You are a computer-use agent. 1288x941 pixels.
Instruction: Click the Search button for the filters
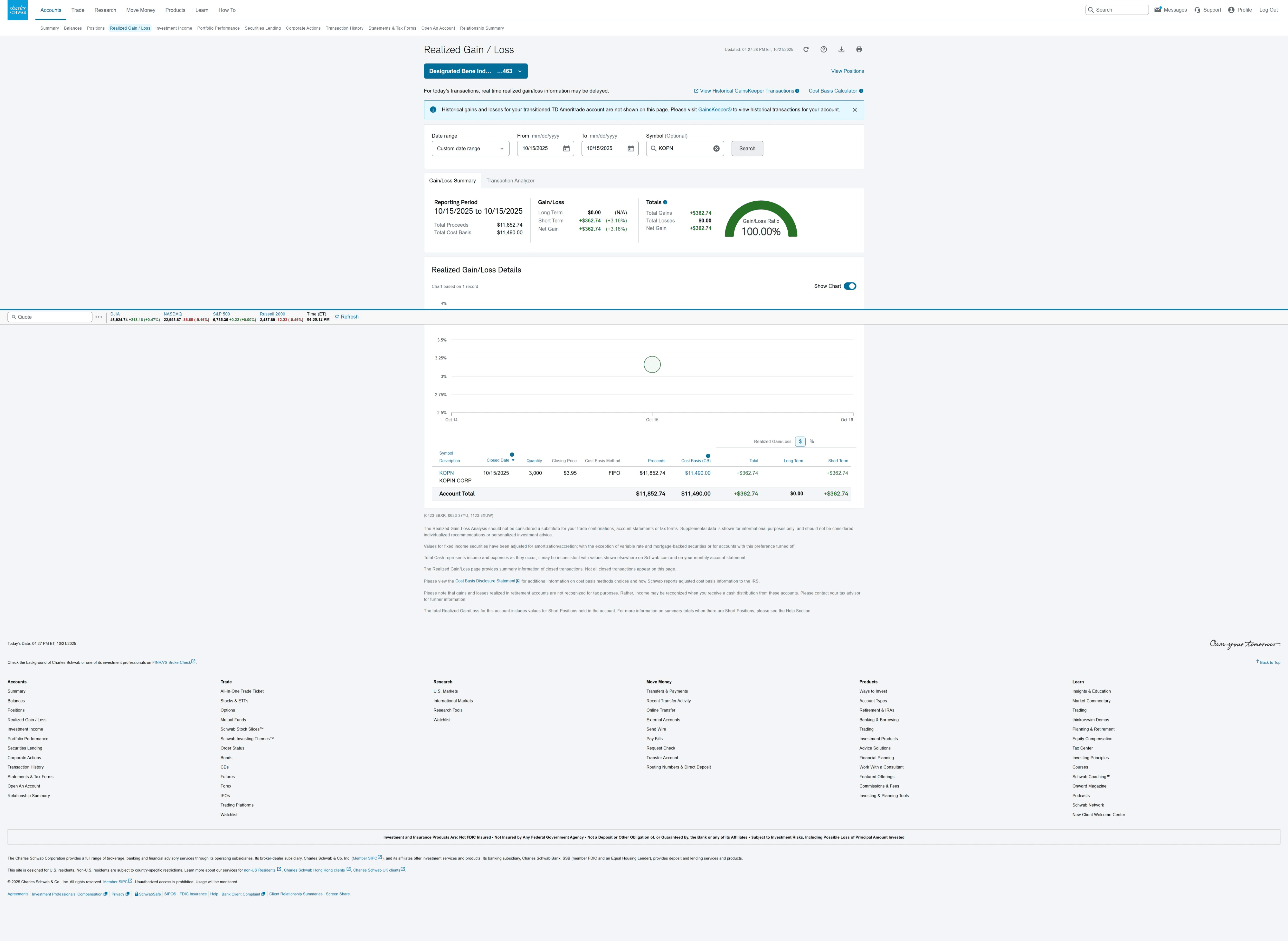coord(747,149)
